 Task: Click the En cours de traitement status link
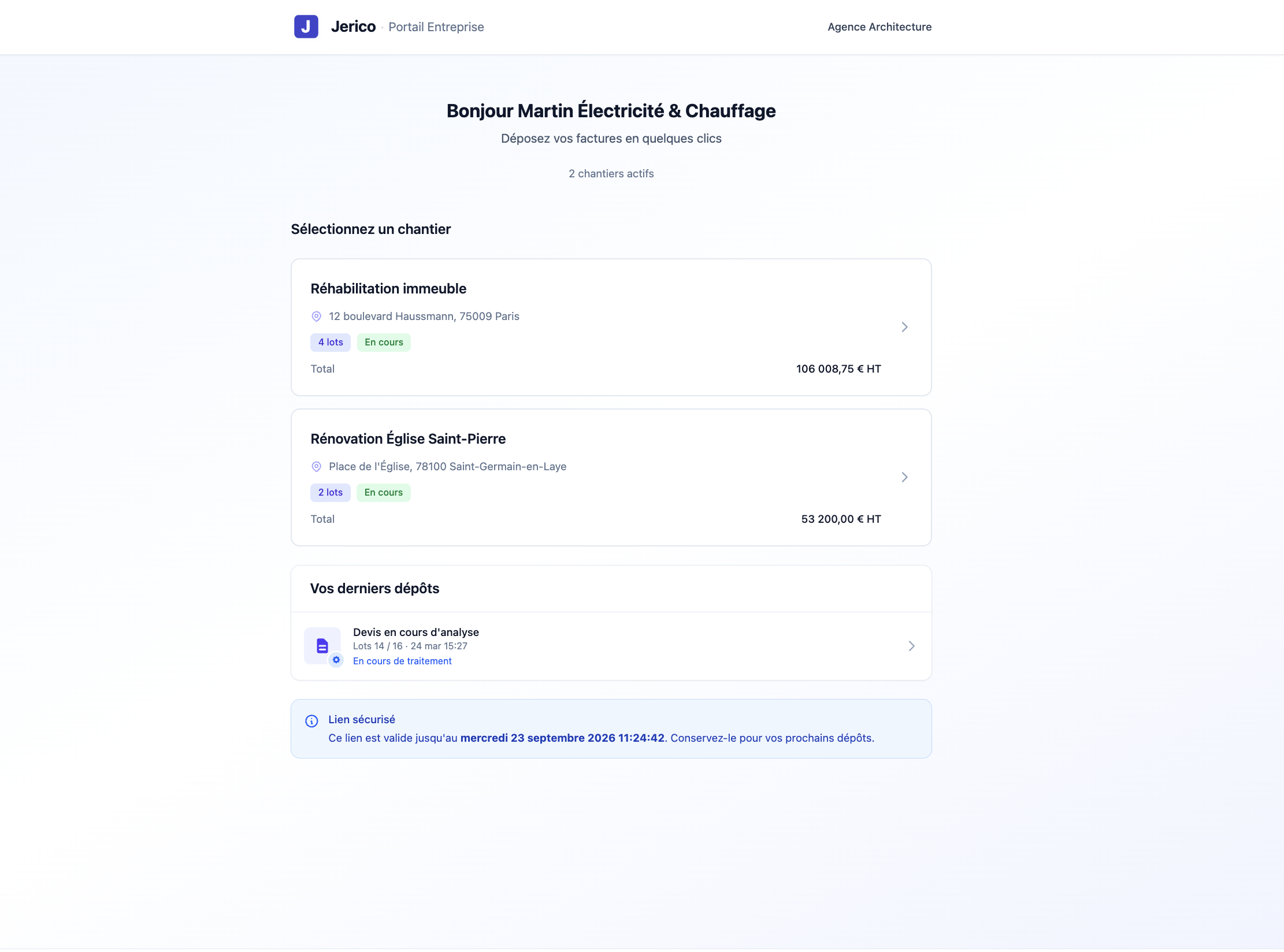tap(402, 661)
